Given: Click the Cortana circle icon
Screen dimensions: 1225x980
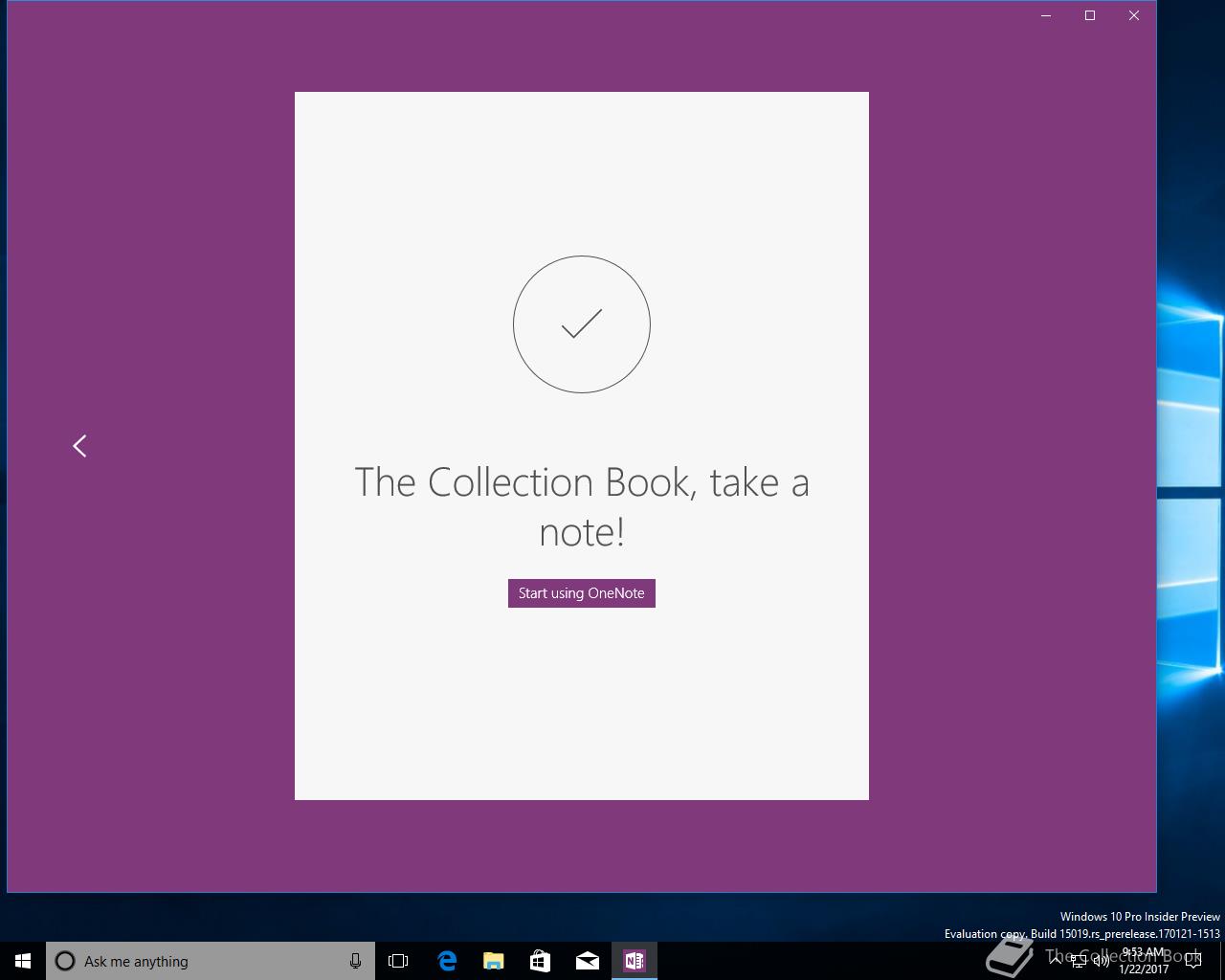Looking at the screenshot, I should [x=65, y=961].
